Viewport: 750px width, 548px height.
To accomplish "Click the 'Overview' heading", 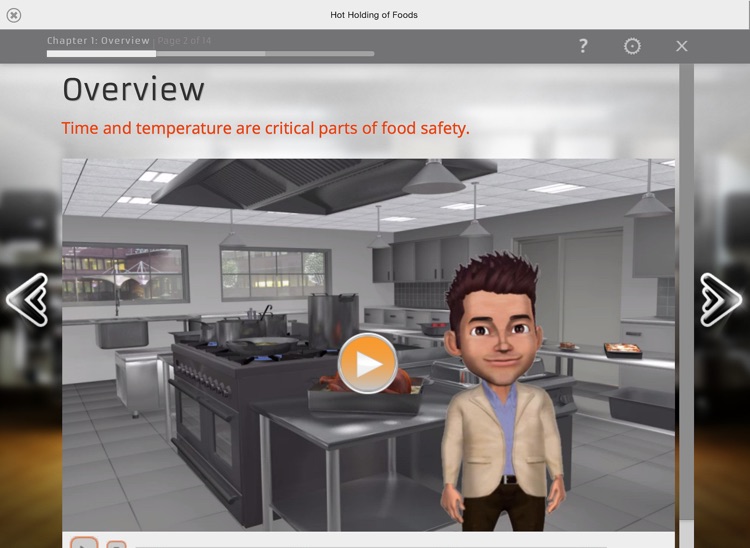I will [x=133, y=89].
